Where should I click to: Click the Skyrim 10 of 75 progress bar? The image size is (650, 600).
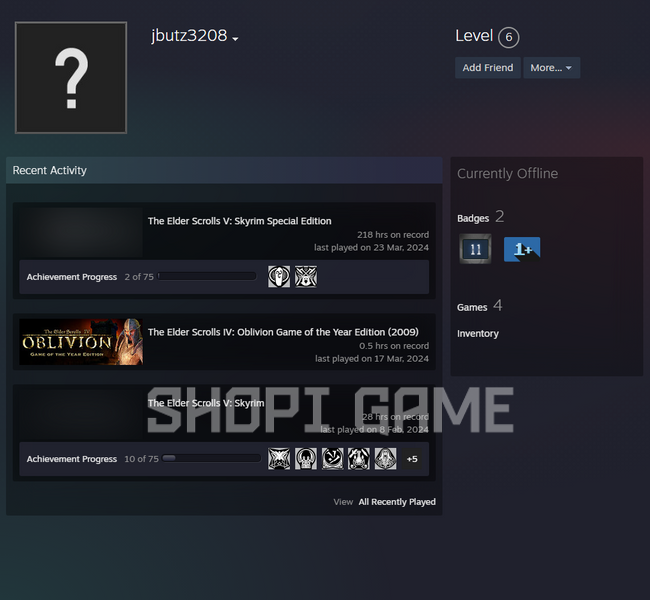[211, 458]
